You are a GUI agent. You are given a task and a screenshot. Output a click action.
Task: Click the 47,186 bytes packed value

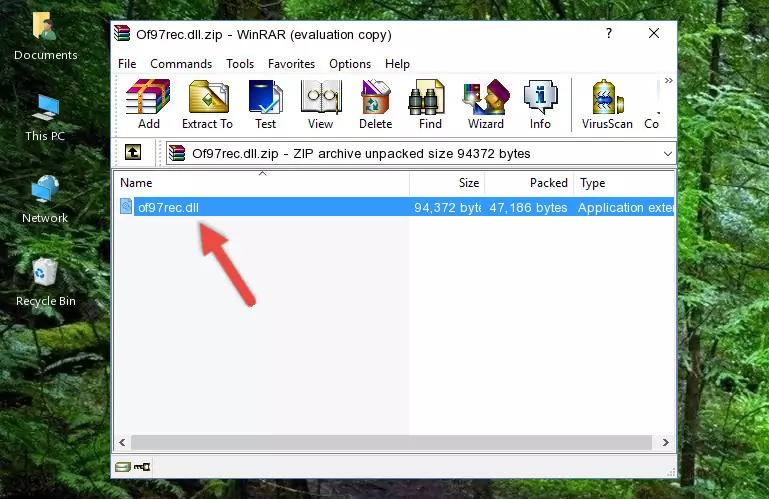pyautogui.click(x=528, y=208)
